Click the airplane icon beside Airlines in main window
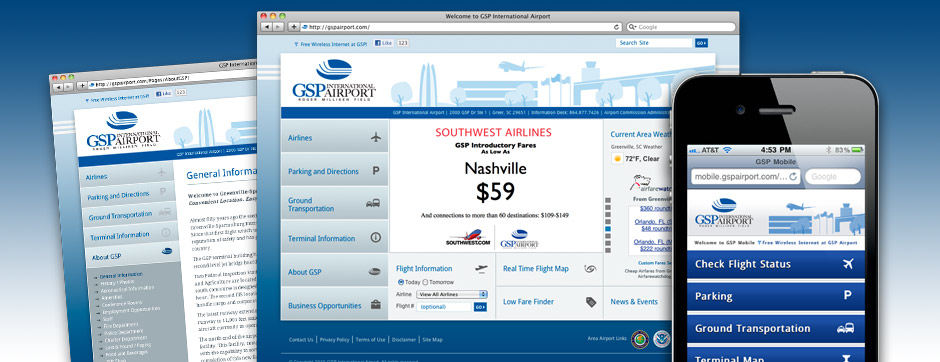The height and width of the screenshot is (362, 940). coord(376,137)
